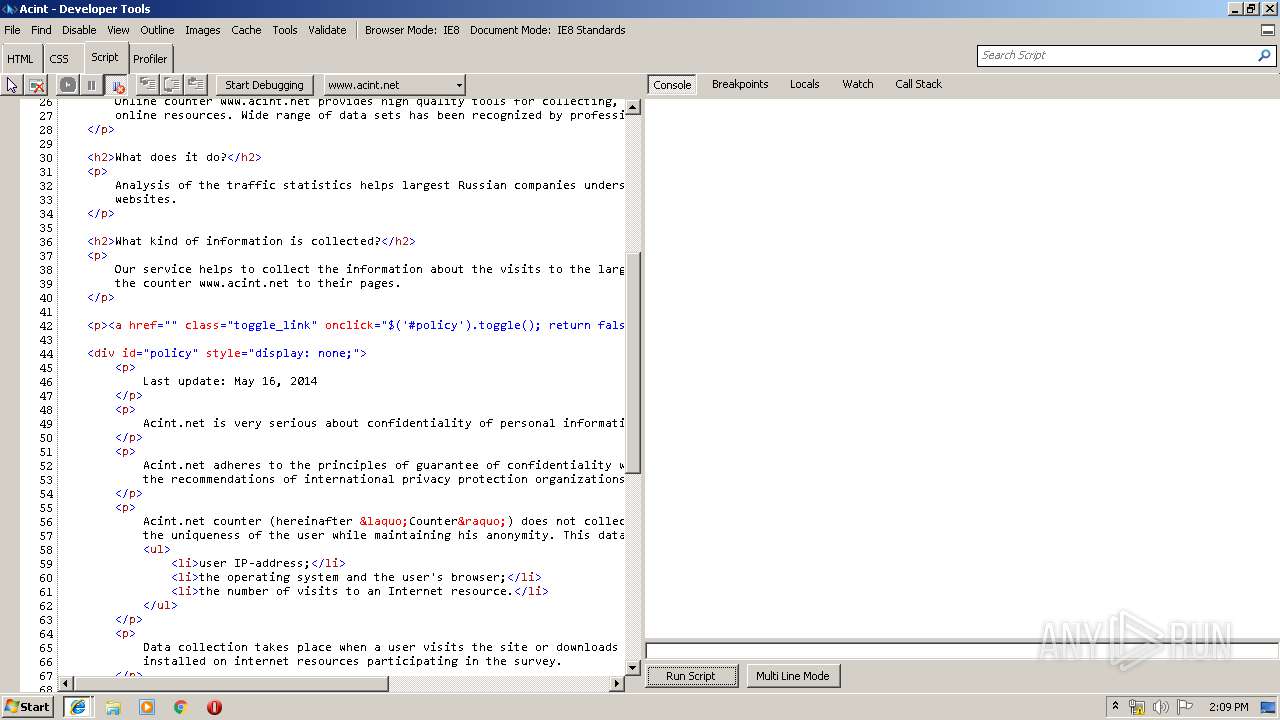Click the 'Last update: May 16, 2014' text
Viewport: 1280px width, 720px height.
[x=230, y=381]
